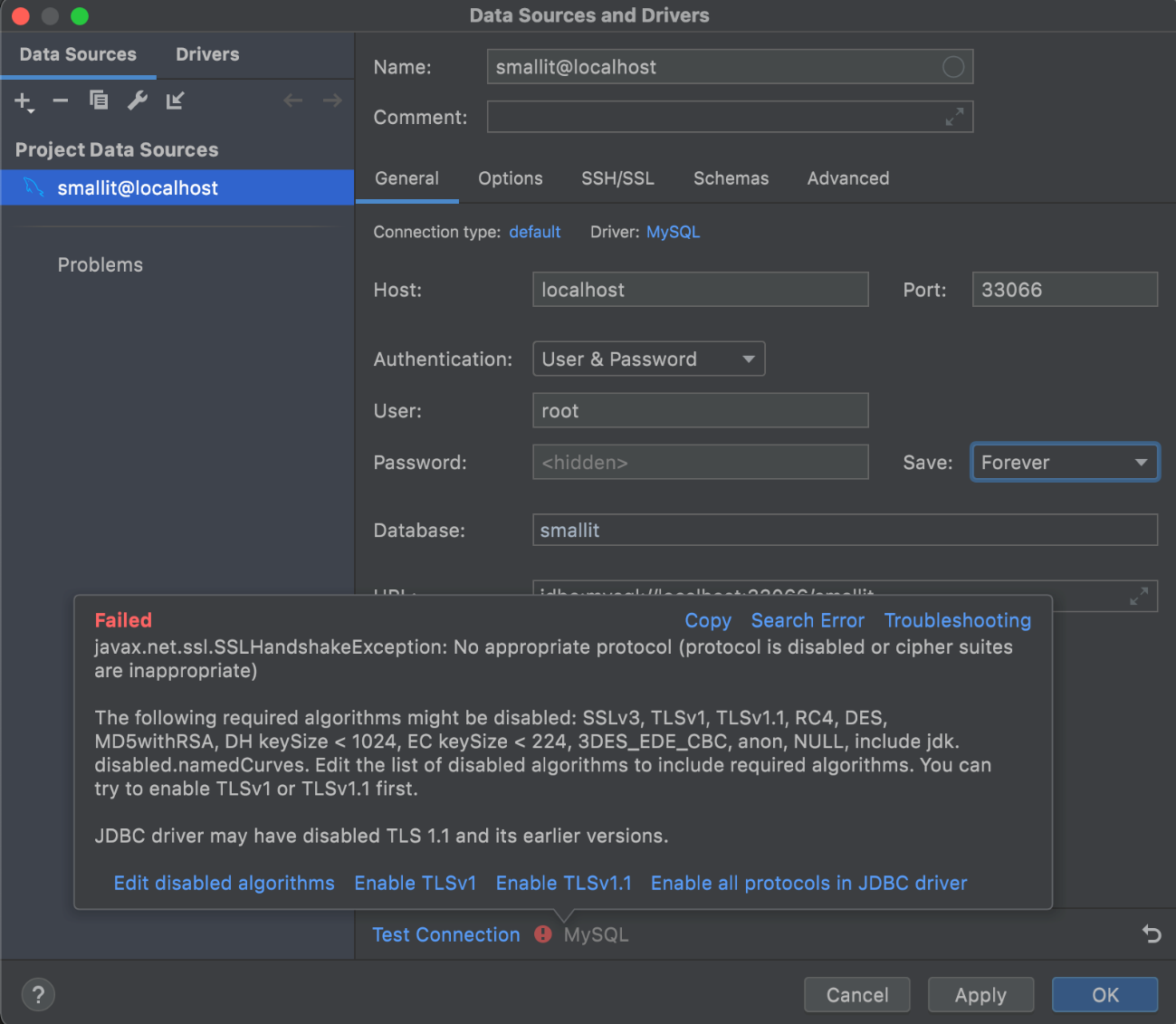Screen dimensions: 1176x1024
Task: Click the make global import arrow icon
Action: 176,100
